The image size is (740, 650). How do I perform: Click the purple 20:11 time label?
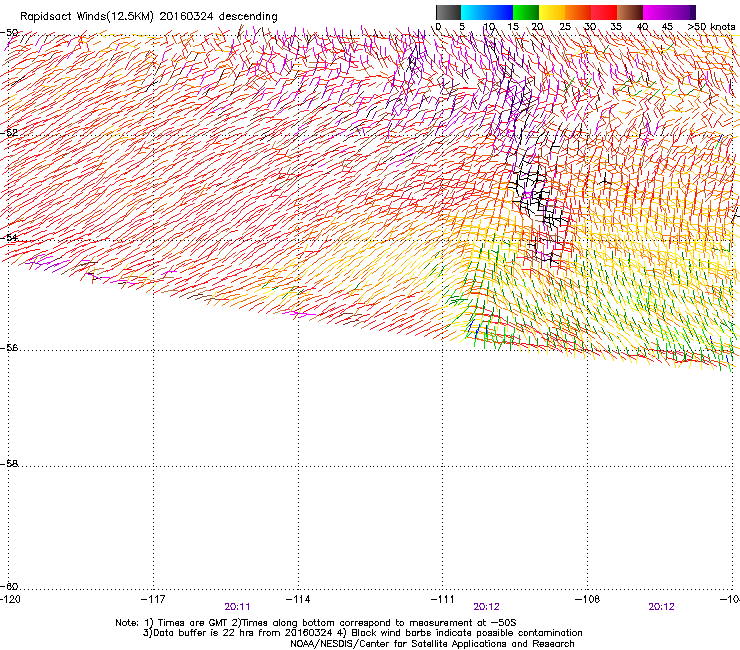[x=237, y=607]
